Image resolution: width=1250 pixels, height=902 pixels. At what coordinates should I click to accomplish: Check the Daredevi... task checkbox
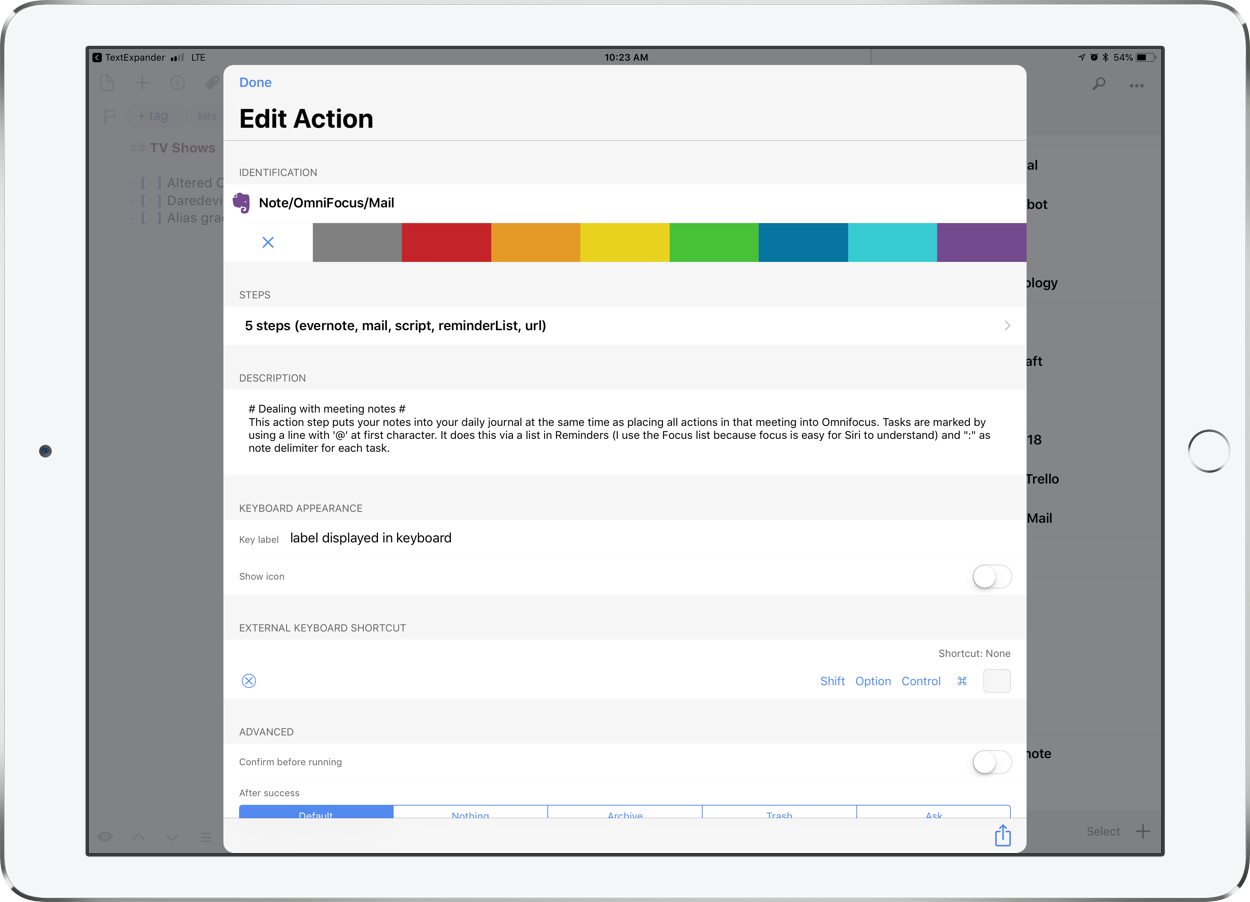[150, 200]
